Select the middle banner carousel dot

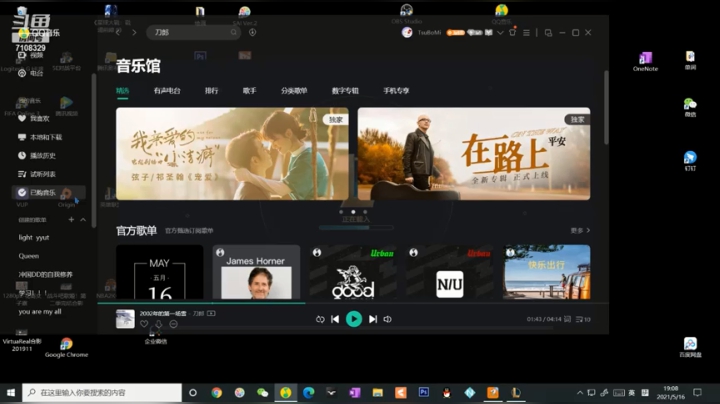(353, 212)
